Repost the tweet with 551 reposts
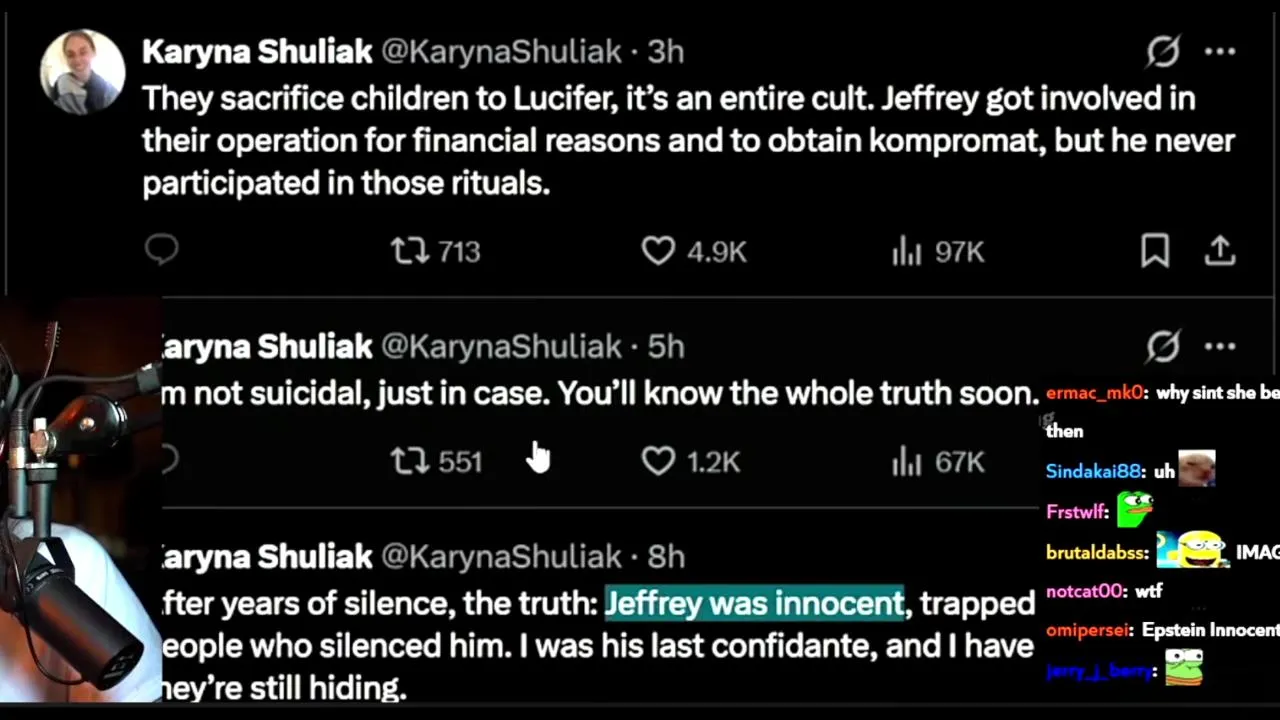Image resolution: width=1280 pixels, height=720 pixels. (x=409, y=461)
